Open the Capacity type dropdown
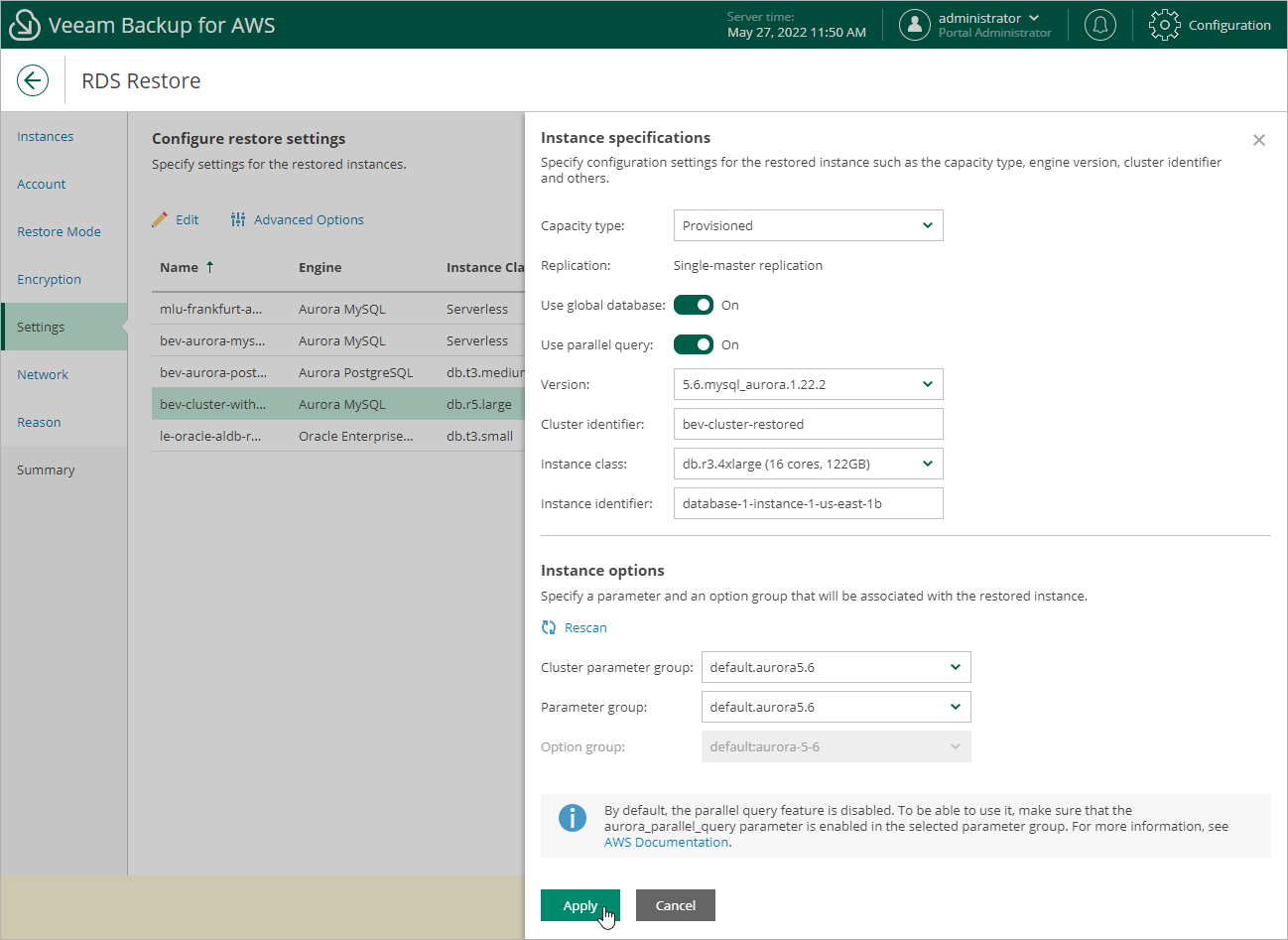Image resolution: width=1288 pixels, height=940 pixels. pos(808,225)
